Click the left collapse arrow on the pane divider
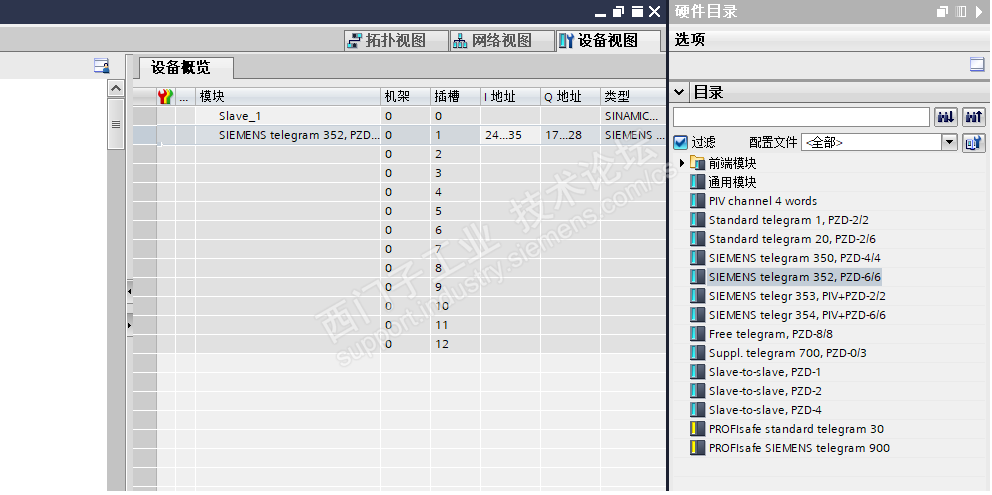Viewport: 992px width, 495px height. click(x=130, y=292)
